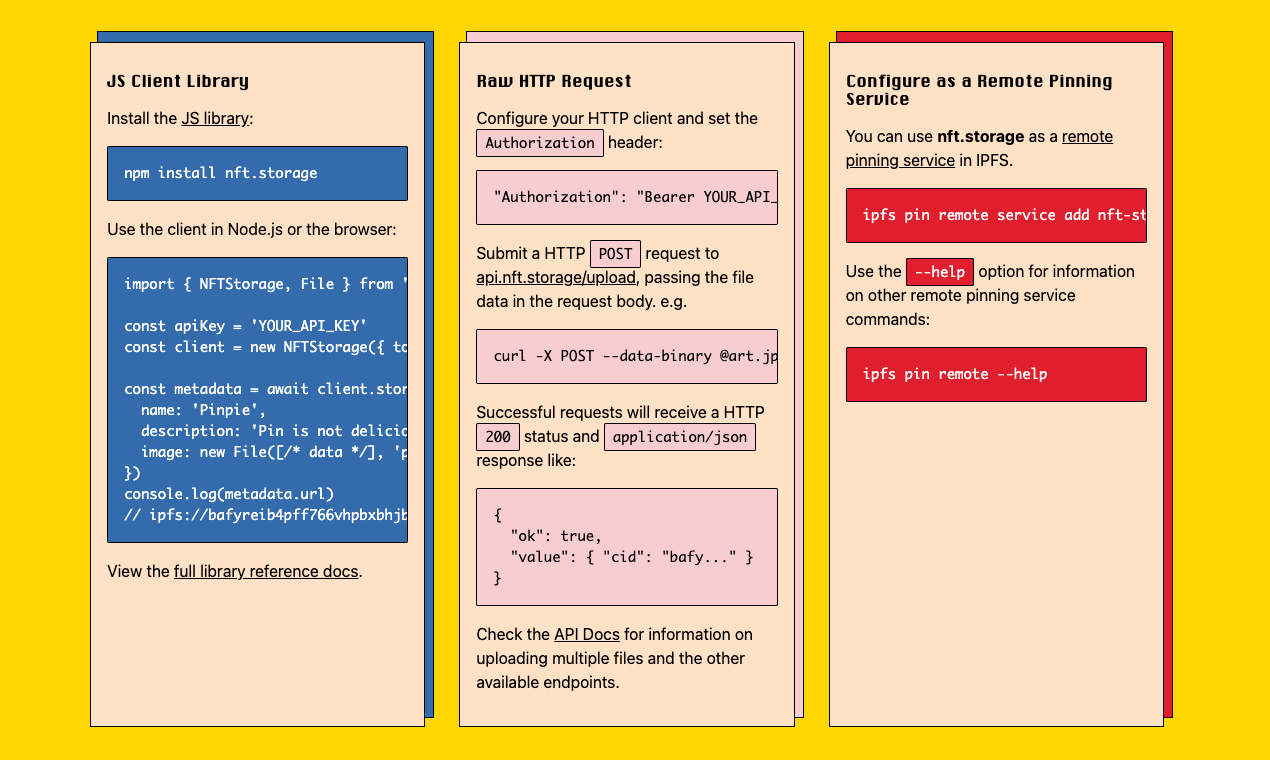This screenshot has height=760, width=1270.
Task: Click "Use the client in Node.js or the browser:" text
Action: [x=252, y=229]
